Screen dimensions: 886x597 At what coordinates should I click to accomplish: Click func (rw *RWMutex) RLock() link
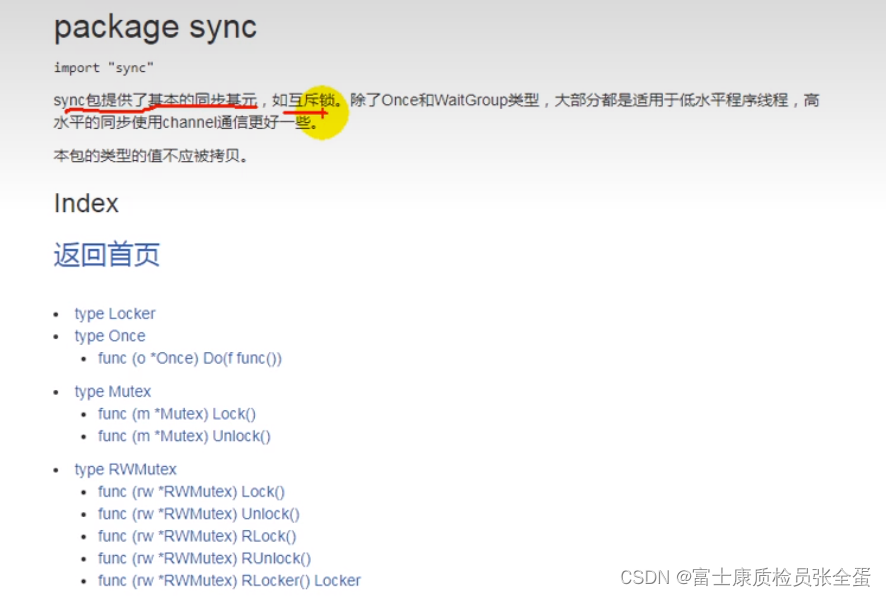click(196, 536)
